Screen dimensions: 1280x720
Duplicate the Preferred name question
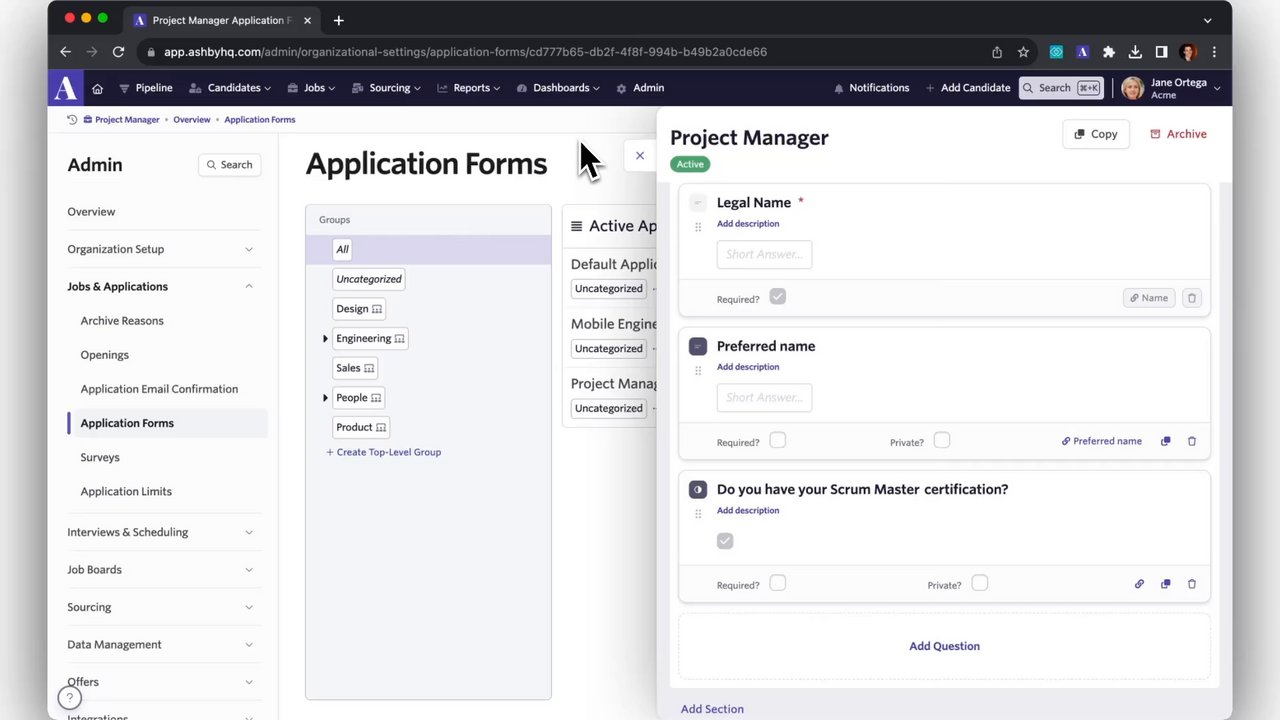[1165, 441]
